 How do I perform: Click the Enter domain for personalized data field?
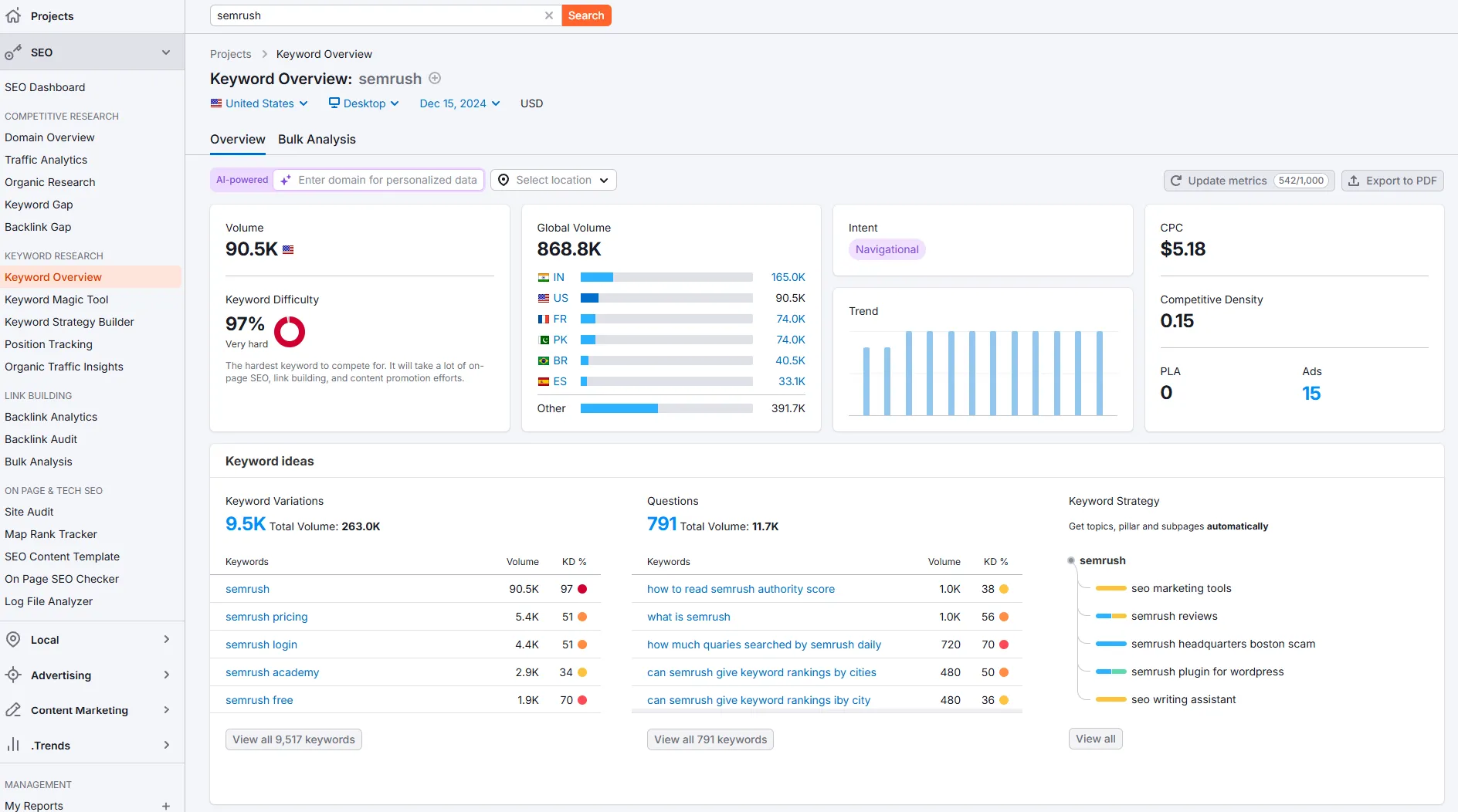(379, 180)
